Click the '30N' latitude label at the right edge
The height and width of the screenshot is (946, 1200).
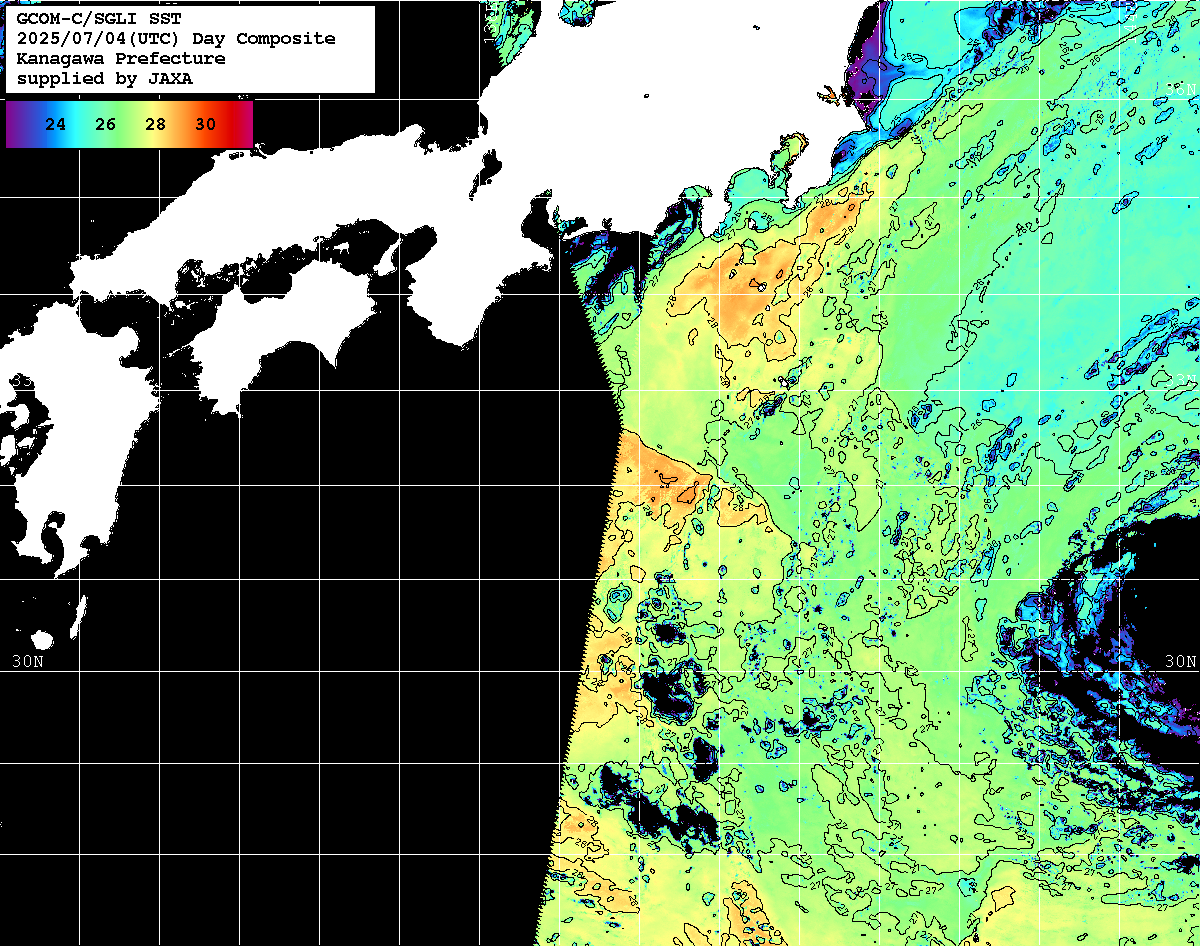pos(1180,661)
